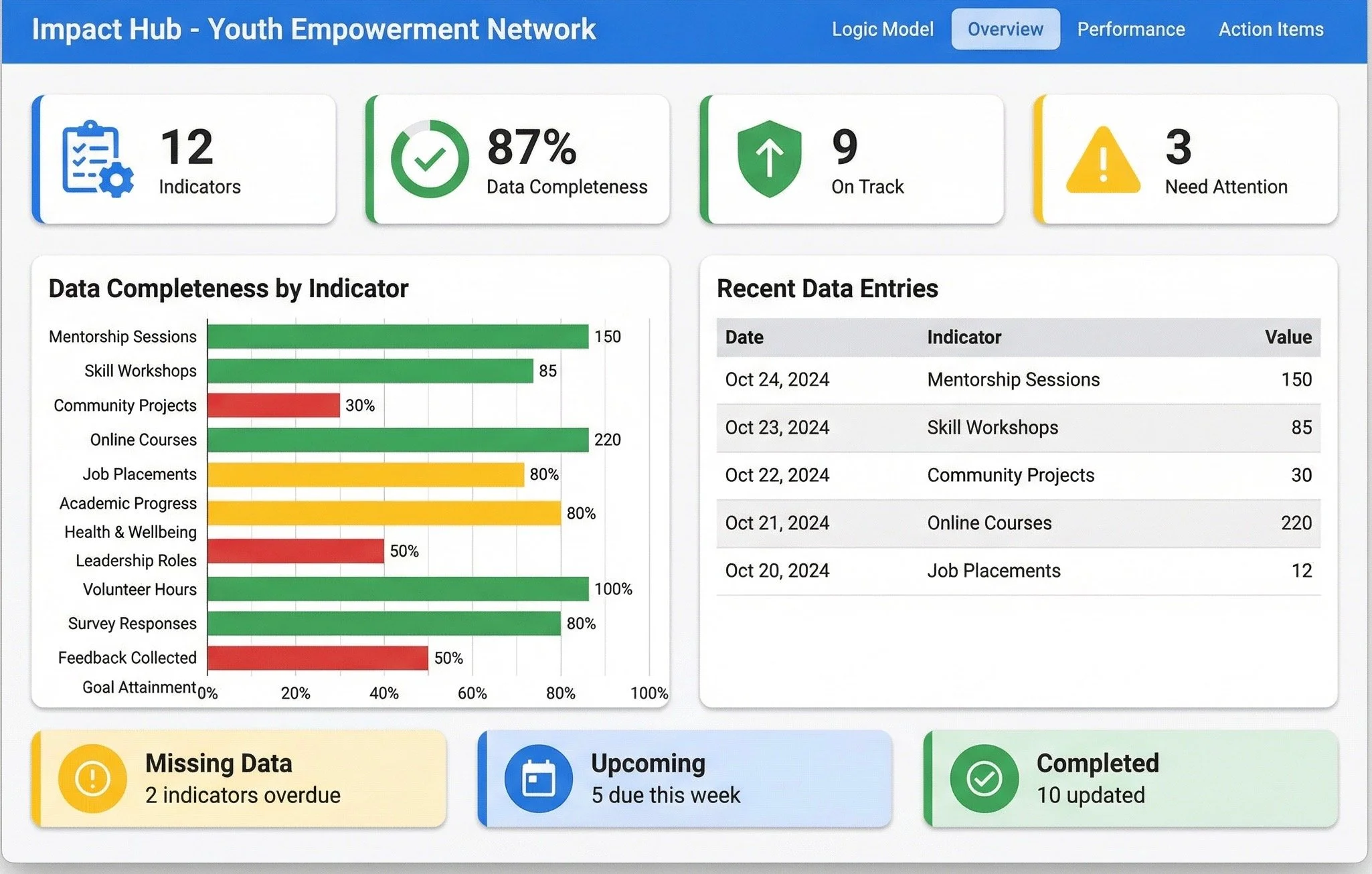
Task: Click the green circular checkmark completeness icon
Action: tap(430, 159)
